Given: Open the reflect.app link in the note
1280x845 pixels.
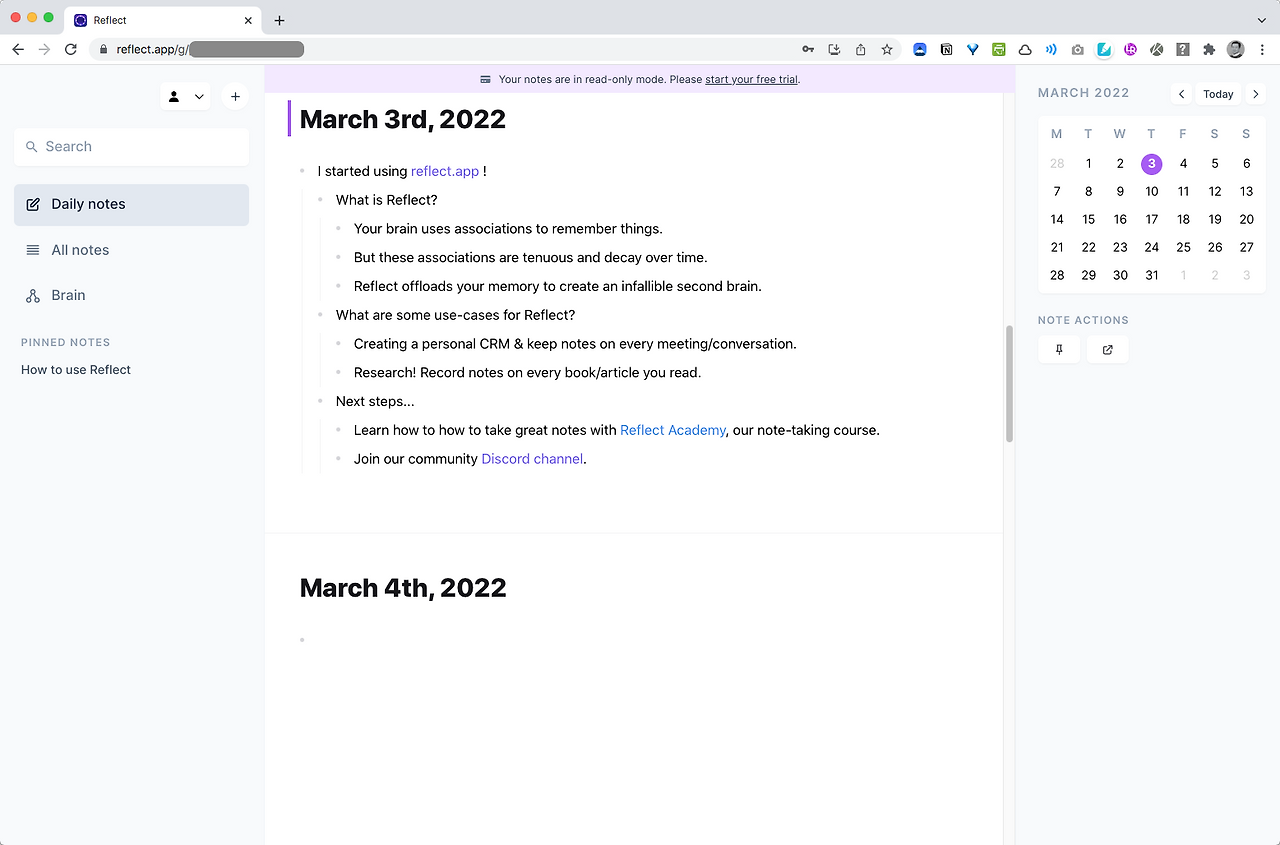Looking at the screenshot, I should 445,171.
